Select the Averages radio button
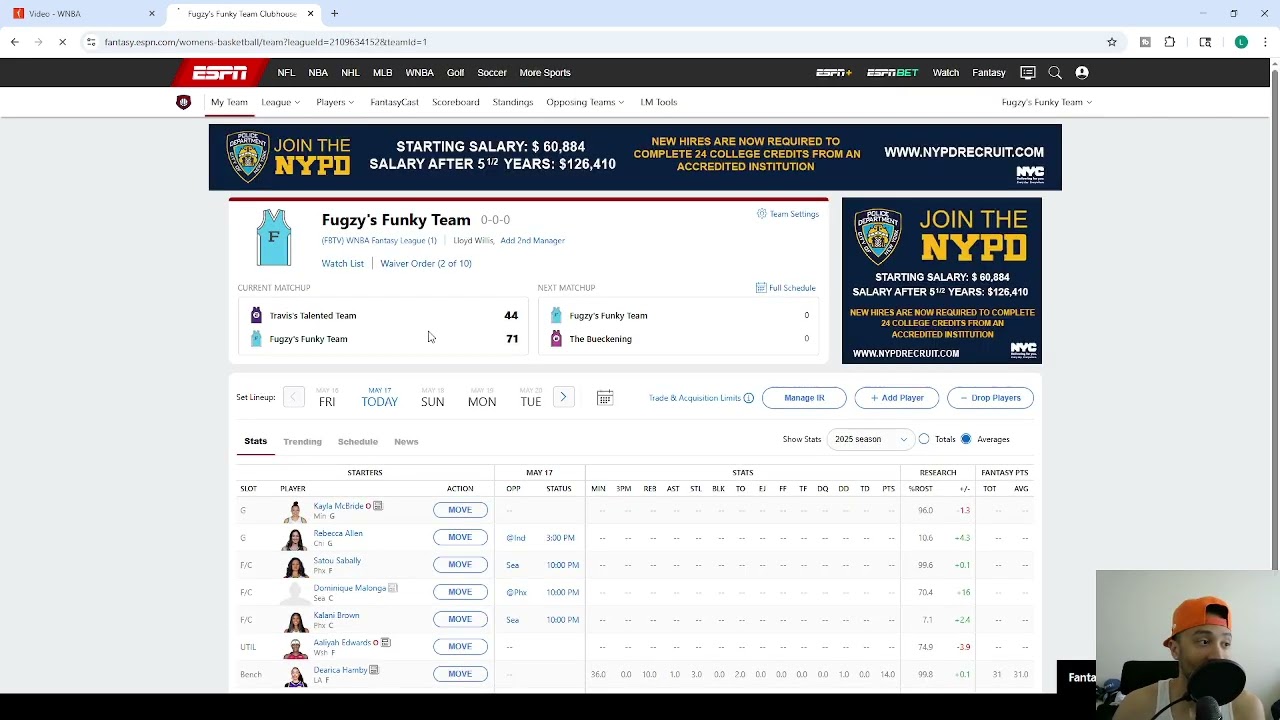 (966, 439)
